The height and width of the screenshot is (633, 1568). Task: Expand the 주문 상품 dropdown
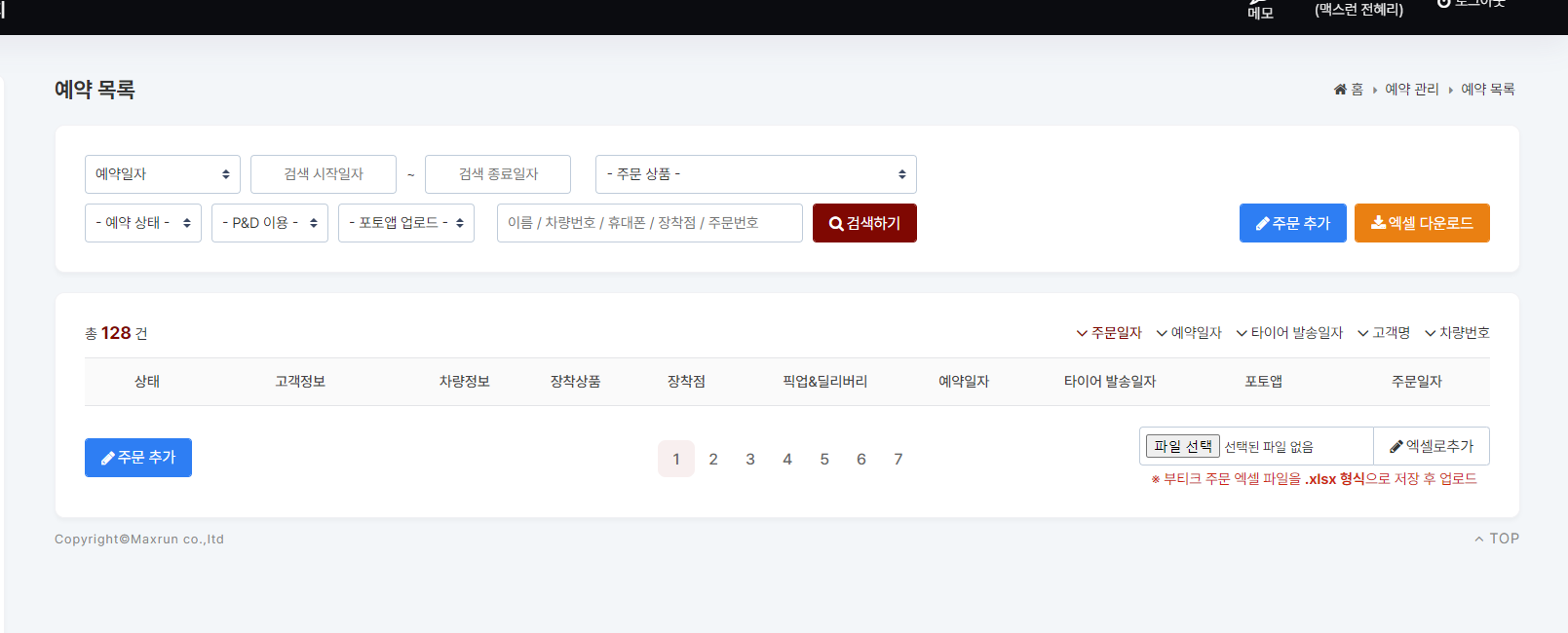[x=755, y=174]
